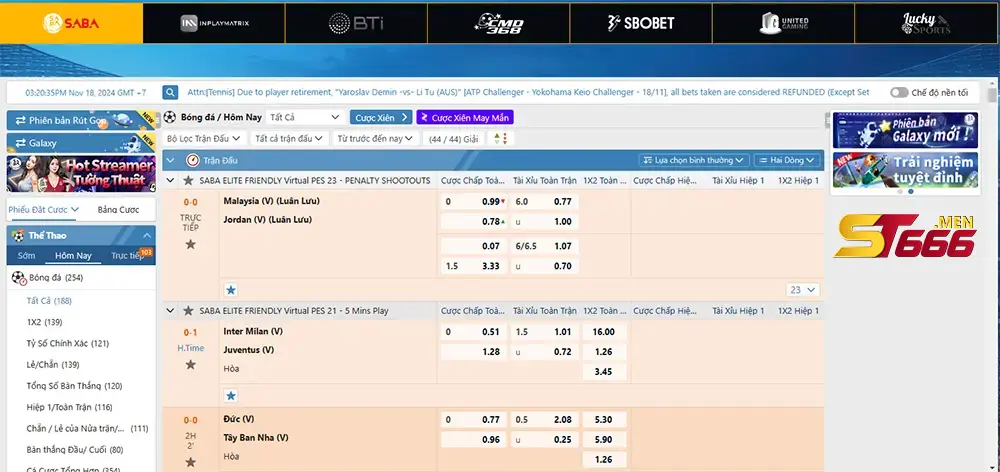
Task: Click the magnifier search icon
Action: (x=170, y=92)
